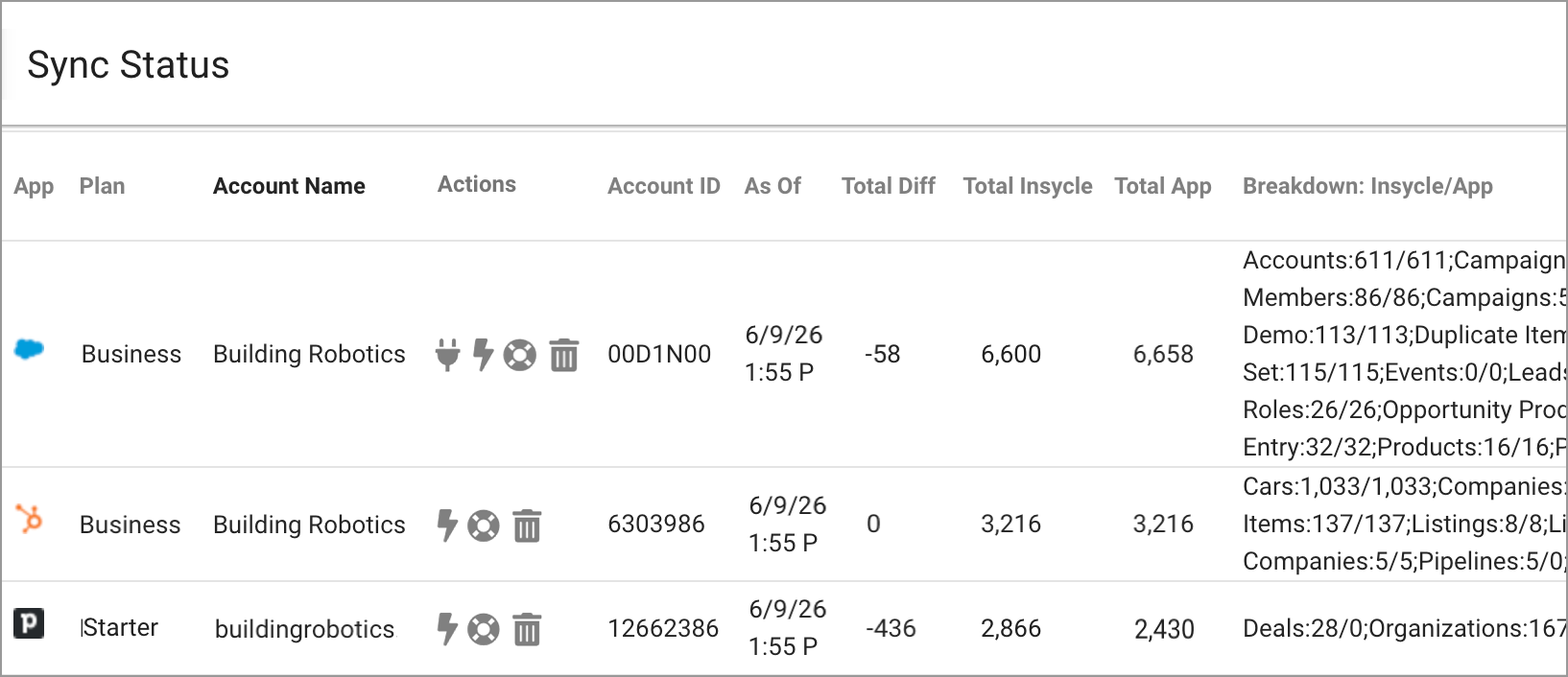Click the buildingrobotics account name
Viewport: 1568px width, 677px height.
pyautogui.click(x=304, y=630)
